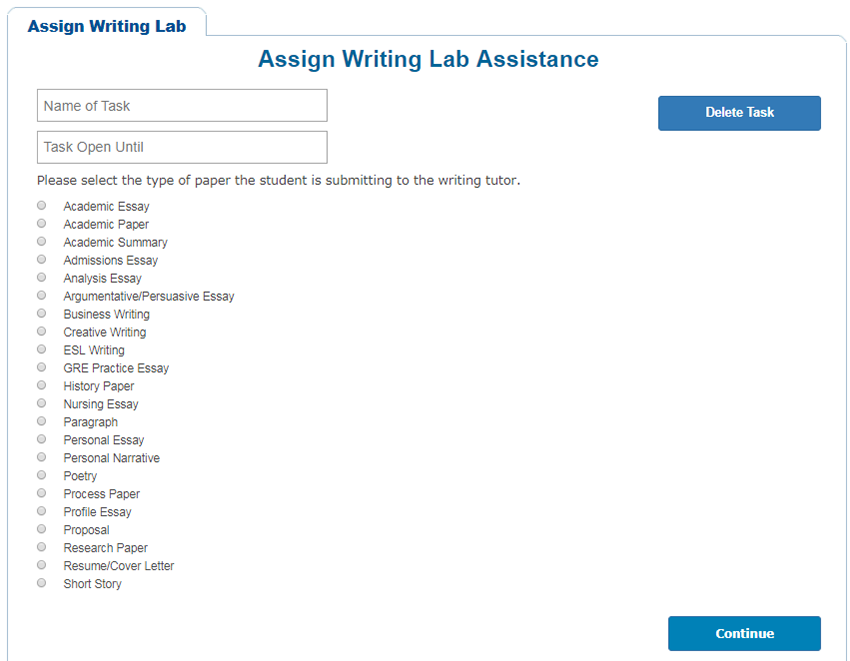850x661 pixels.
Task: Select the ESL Writing option
Action: tap(41, 349)
